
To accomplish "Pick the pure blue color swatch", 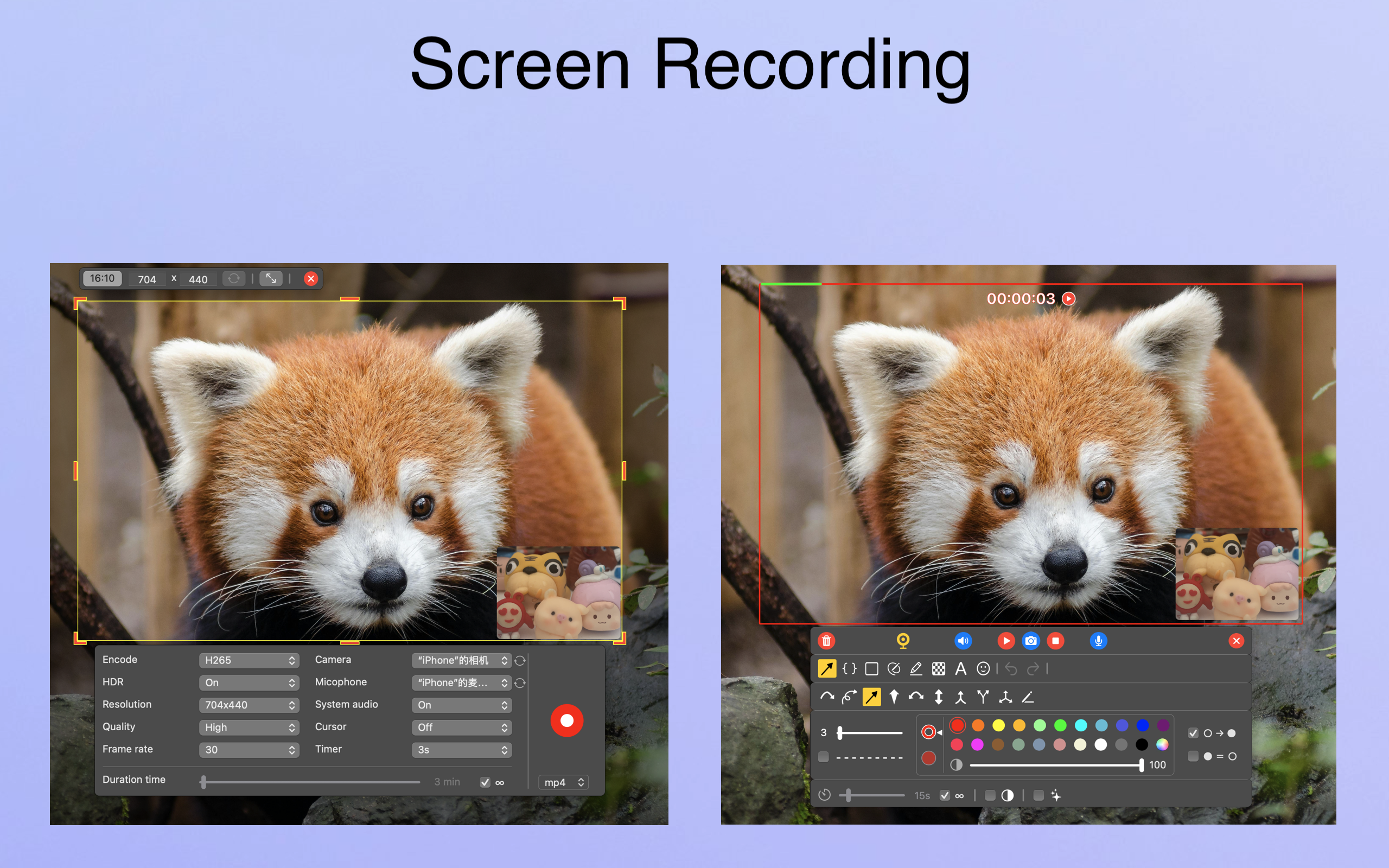I will coord(1142,725).
